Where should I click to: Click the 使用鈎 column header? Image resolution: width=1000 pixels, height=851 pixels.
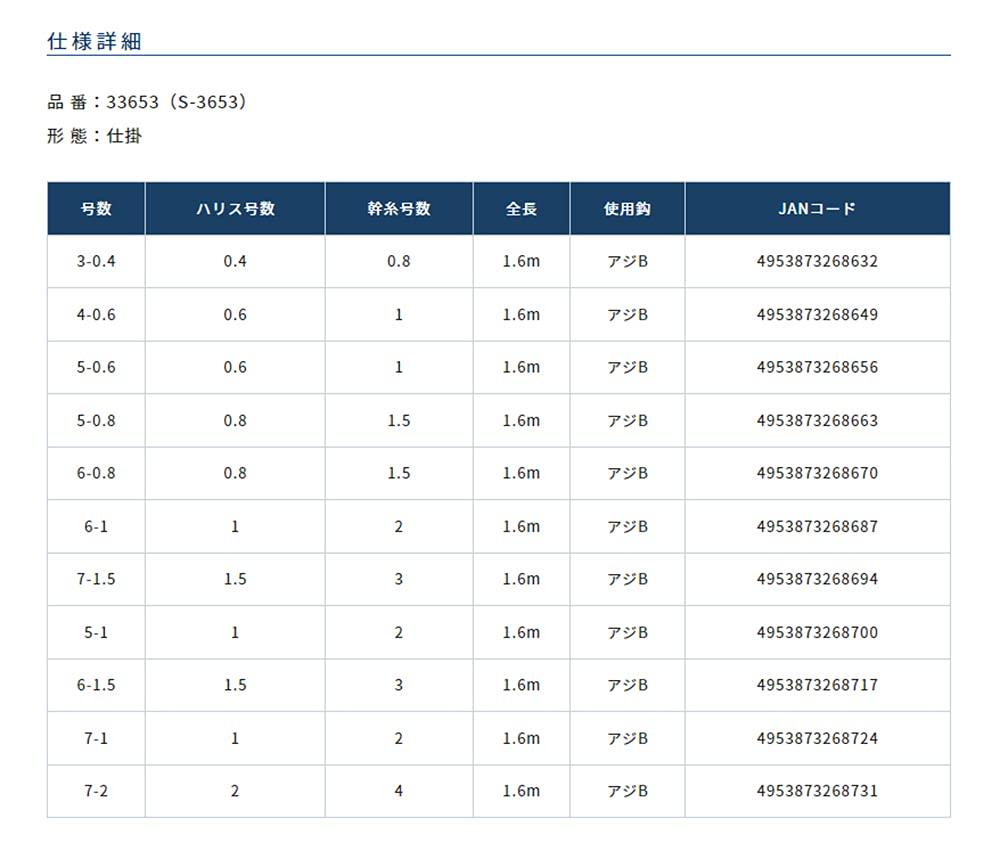click(x=628, y=209)
